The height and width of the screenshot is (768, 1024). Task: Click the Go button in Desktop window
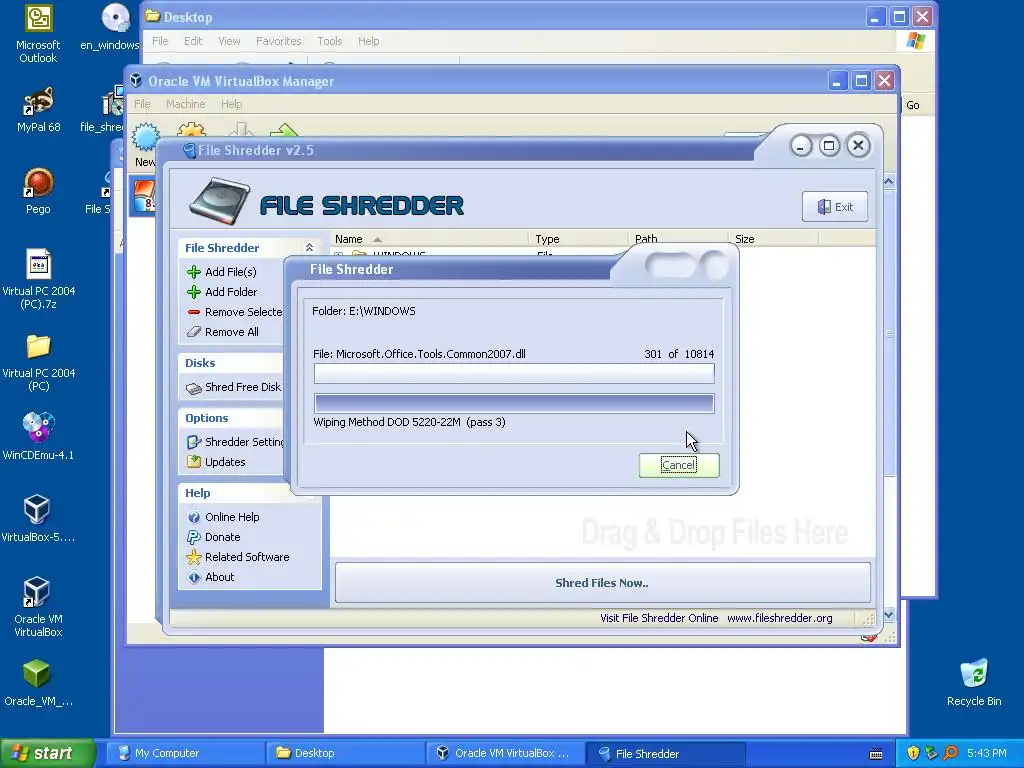click(x=913, y=105)
